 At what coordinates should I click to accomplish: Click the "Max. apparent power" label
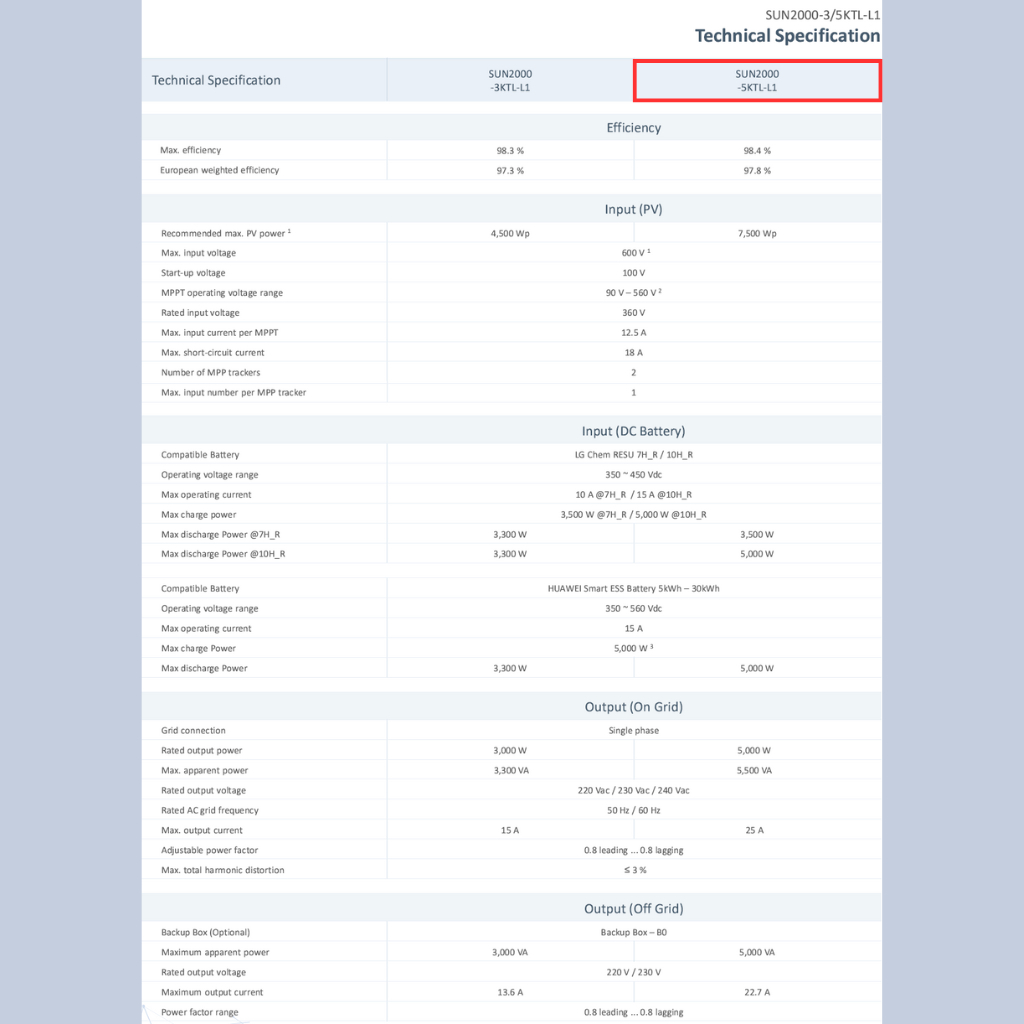[204, 771]
